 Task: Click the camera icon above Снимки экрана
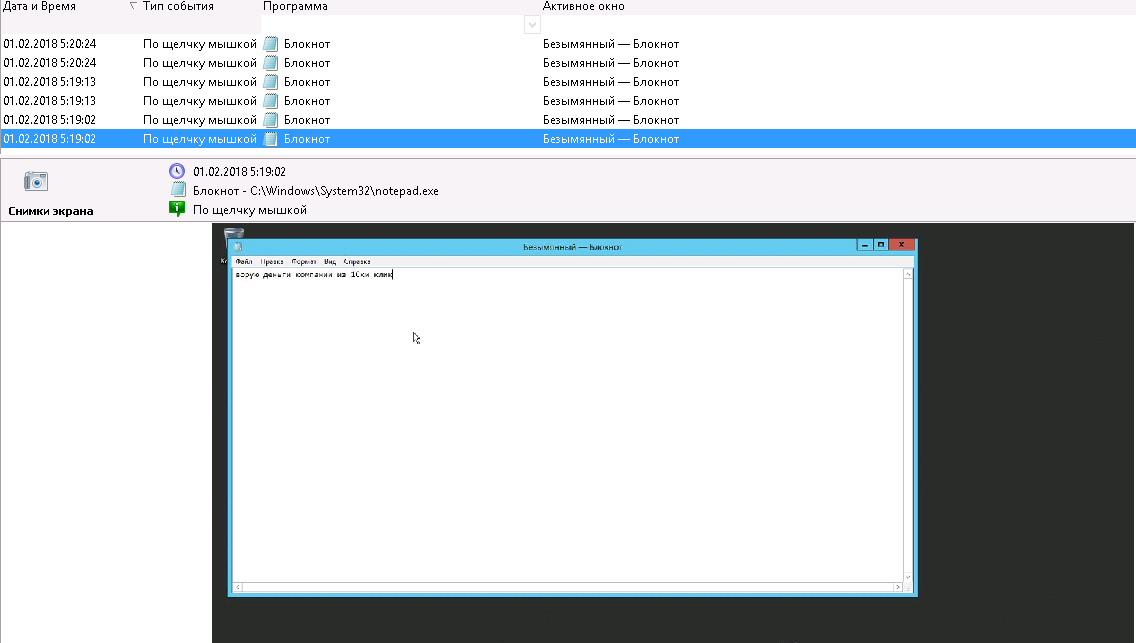click(x=36, y=181)
